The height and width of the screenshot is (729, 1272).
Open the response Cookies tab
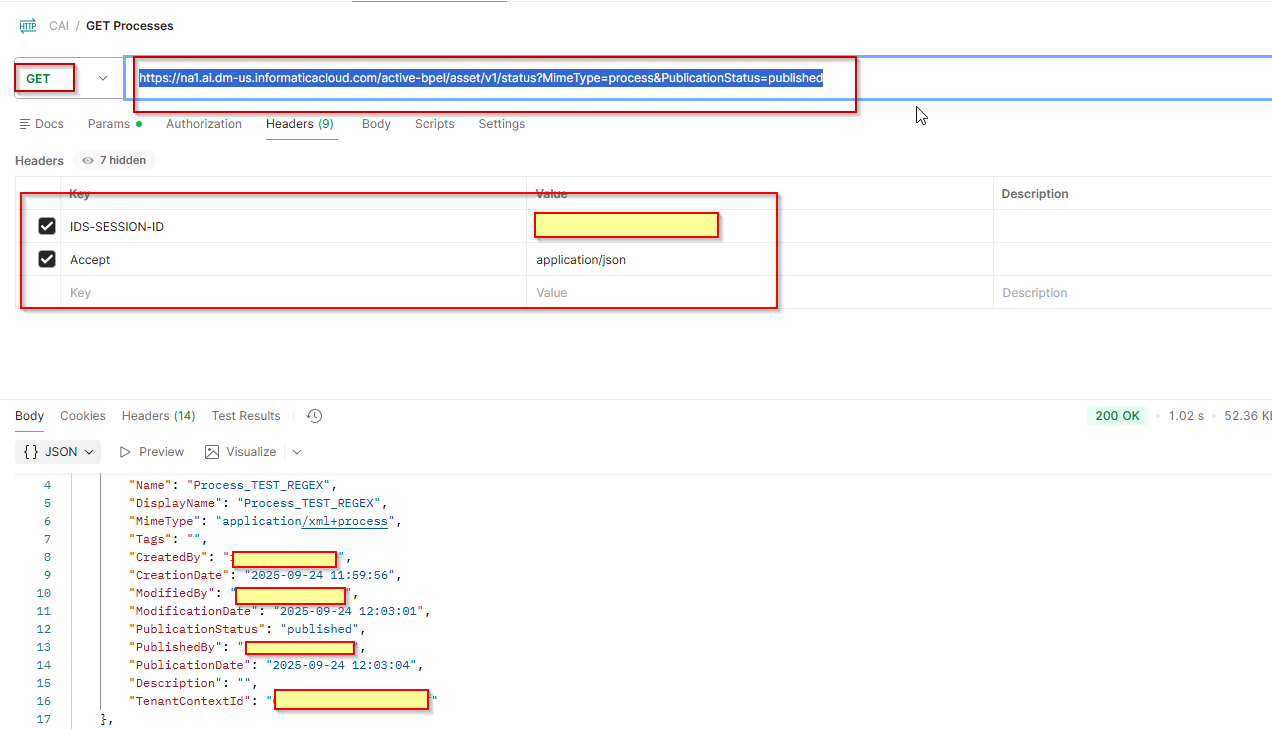tap(83, 416)
